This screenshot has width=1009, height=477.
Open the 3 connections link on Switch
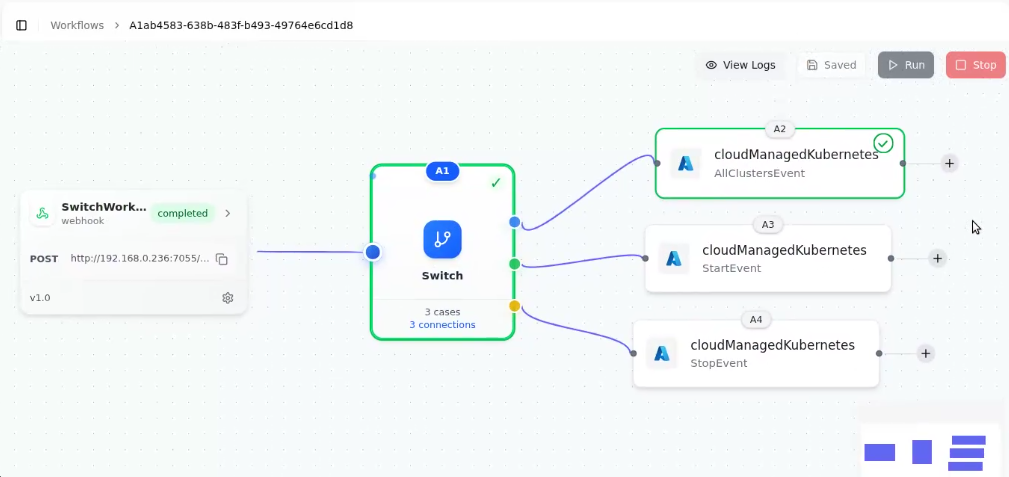(x=442, y=325)
